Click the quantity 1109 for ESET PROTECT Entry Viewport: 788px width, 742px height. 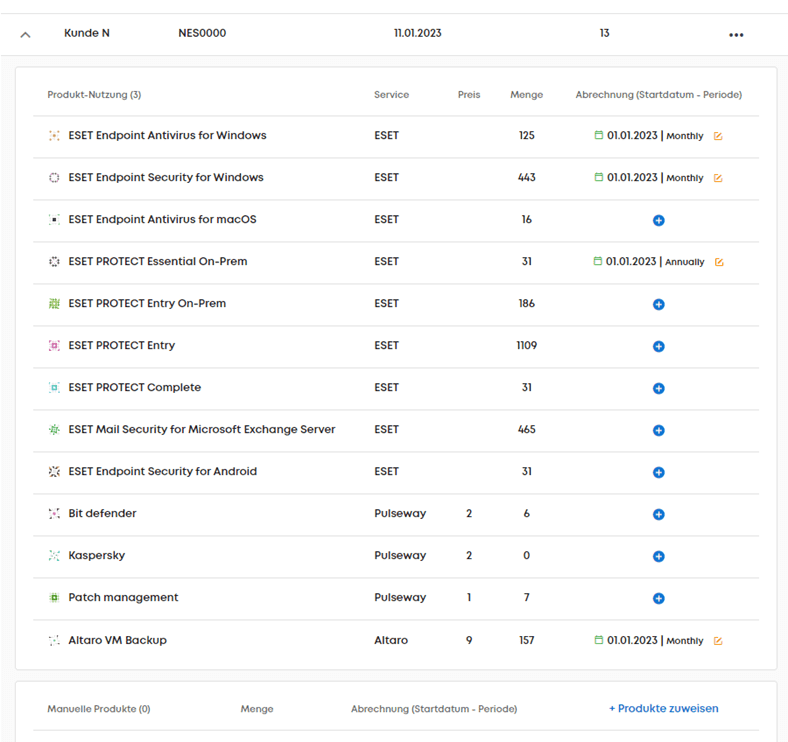point(527,345)
